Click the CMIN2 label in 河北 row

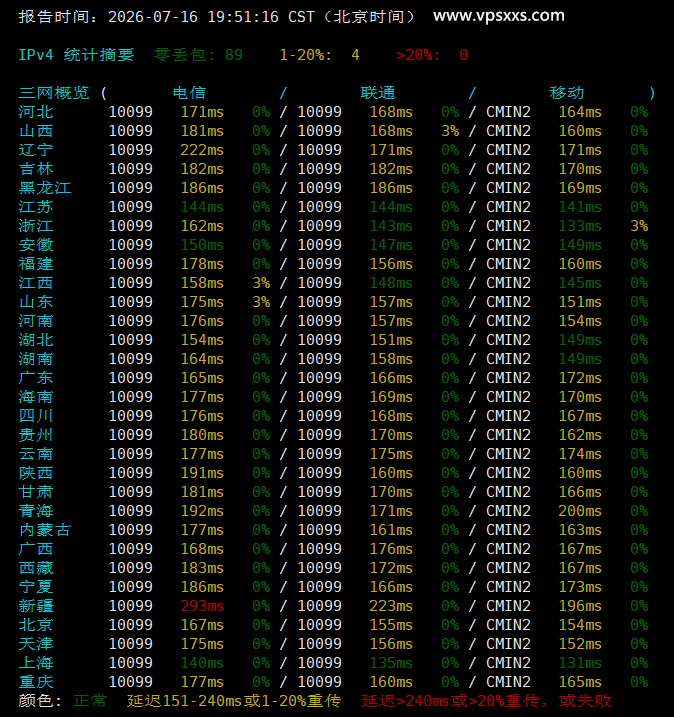(x=508, y=112)
